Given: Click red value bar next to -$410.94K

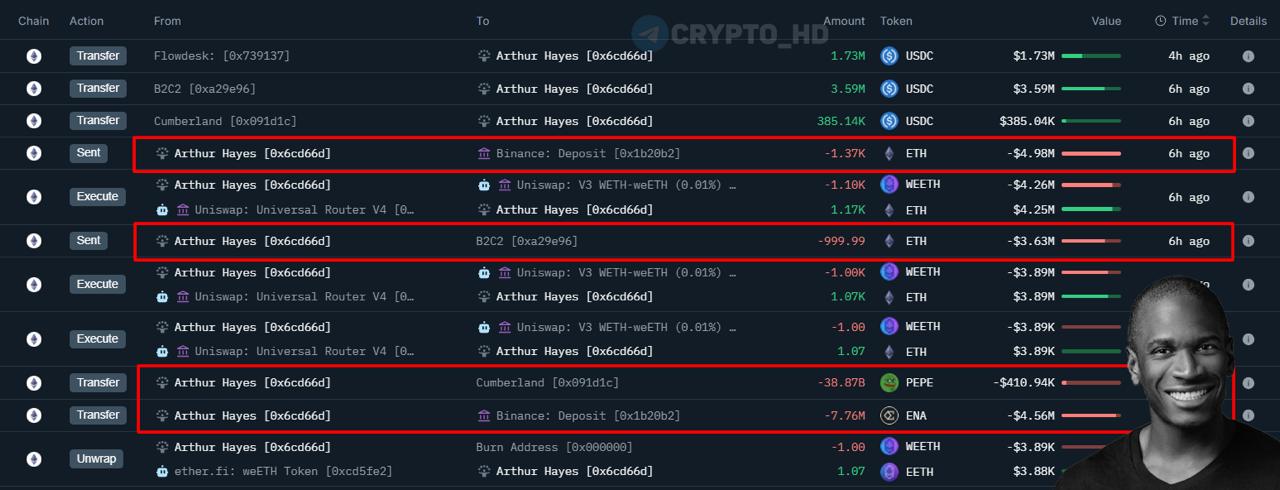Looking at the screenshot, I should (1091, 383).
